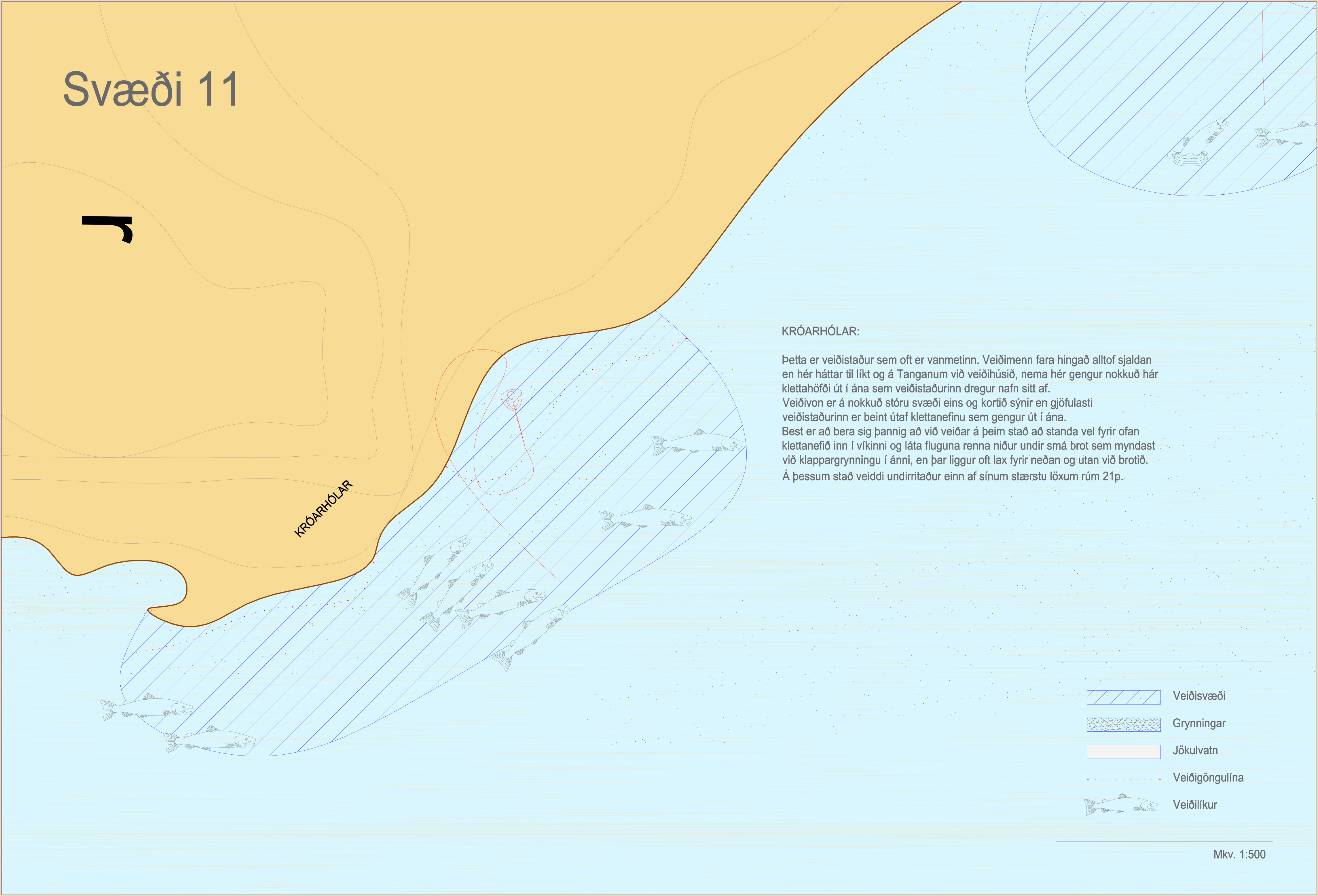
Task: Click the 'Veiðigöngulína' legend label
Action: click(1208, 777)
